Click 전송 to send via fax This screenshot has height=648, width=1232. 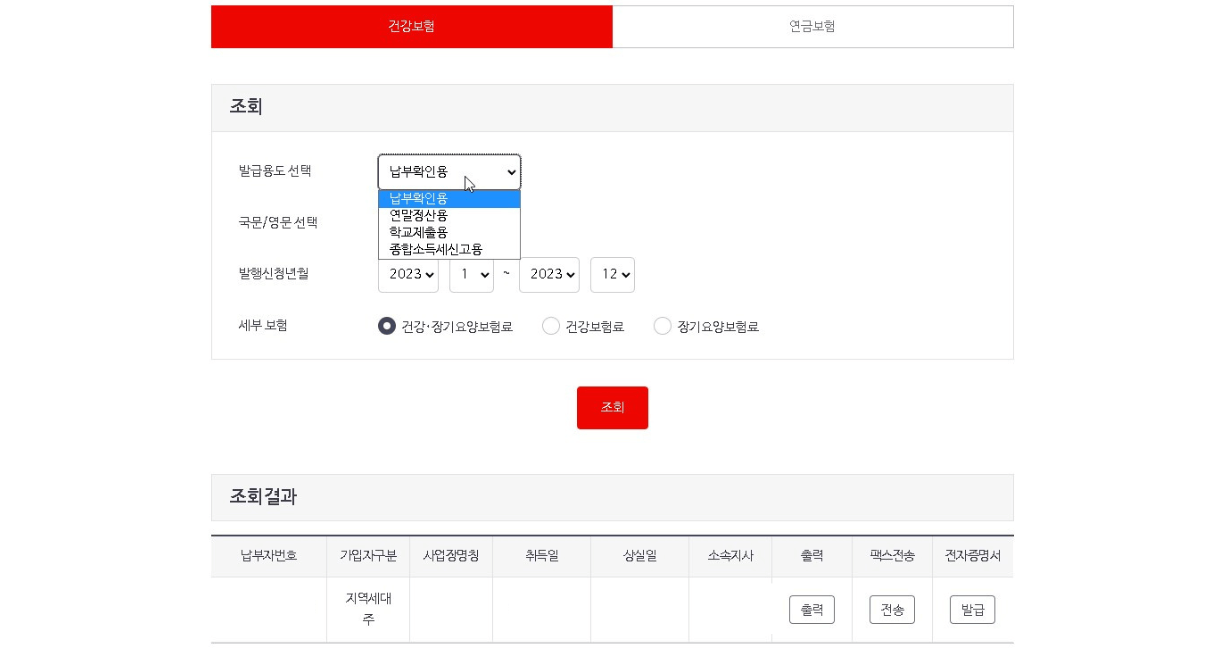(891, 609)
